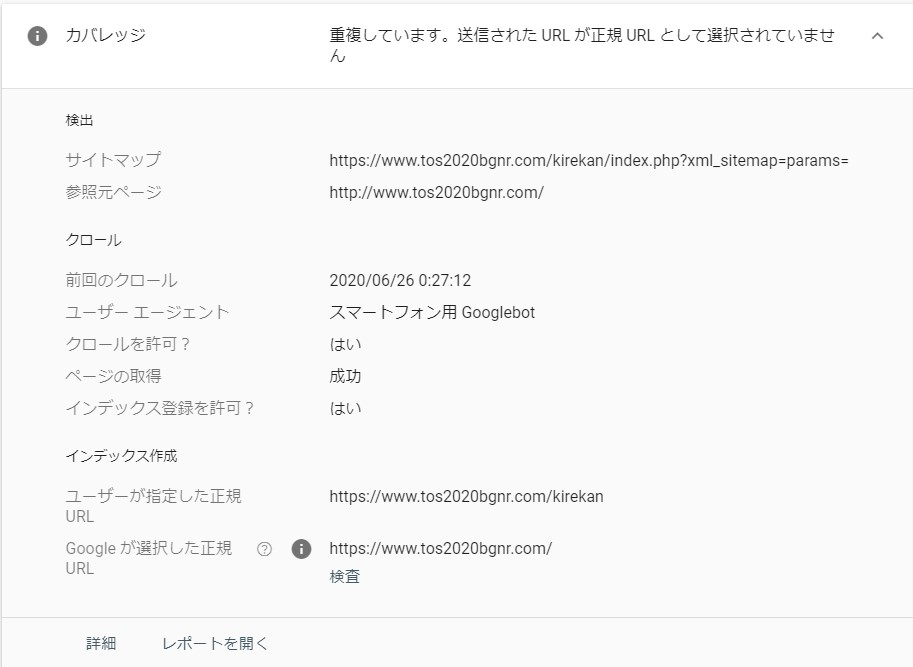This screenshot has height=667, width=913.
Task: Click the ユーザーが指定した正規 URL label
Action: click(153, 506)
